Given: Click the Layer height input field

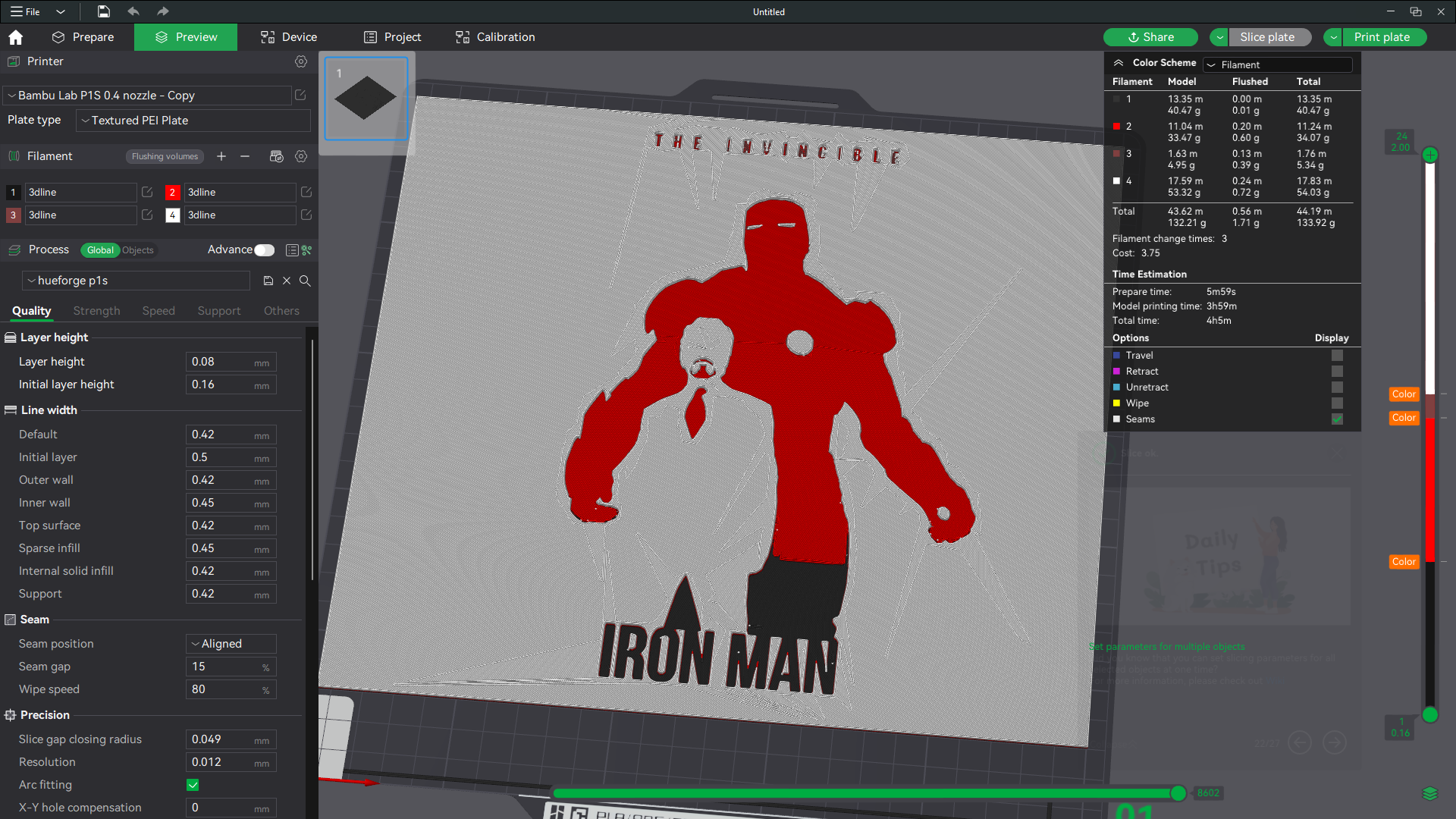Looking at the screenshot, I should tap(231, 362).
